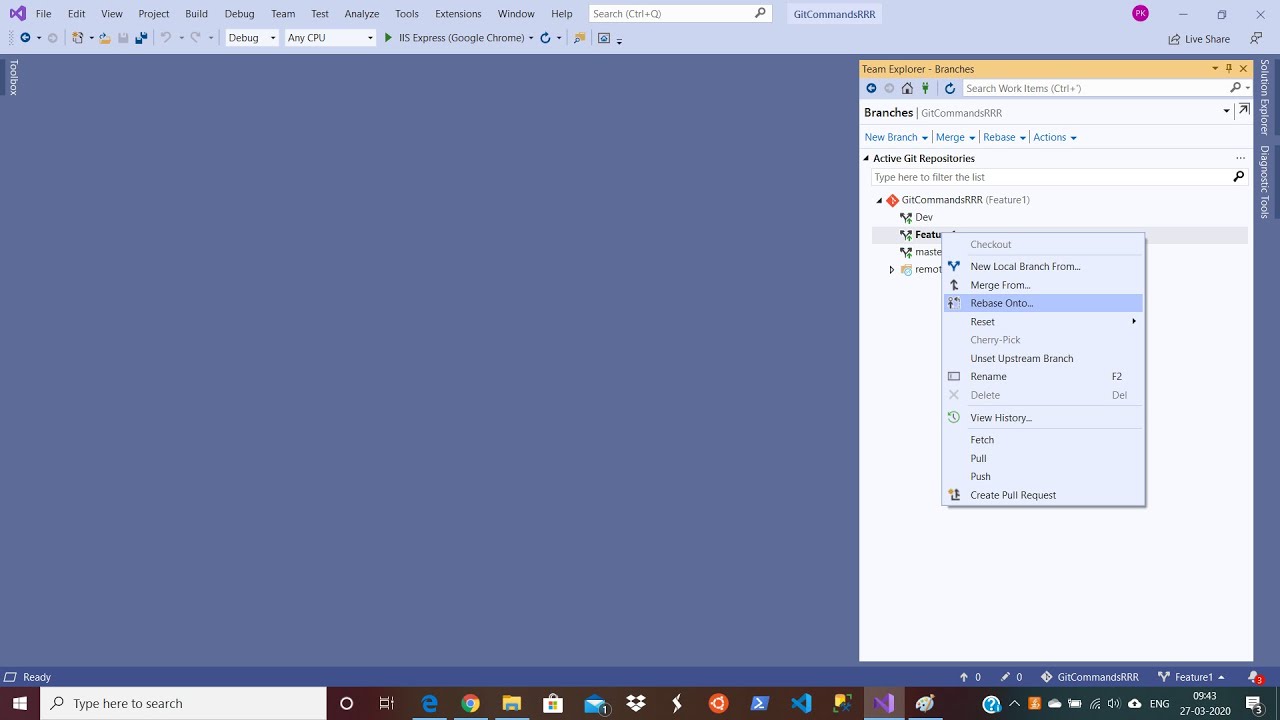The height and width of the screenshot is (720, 1280).
Task: Open the Merge dropdown
Action: (955, 137)
